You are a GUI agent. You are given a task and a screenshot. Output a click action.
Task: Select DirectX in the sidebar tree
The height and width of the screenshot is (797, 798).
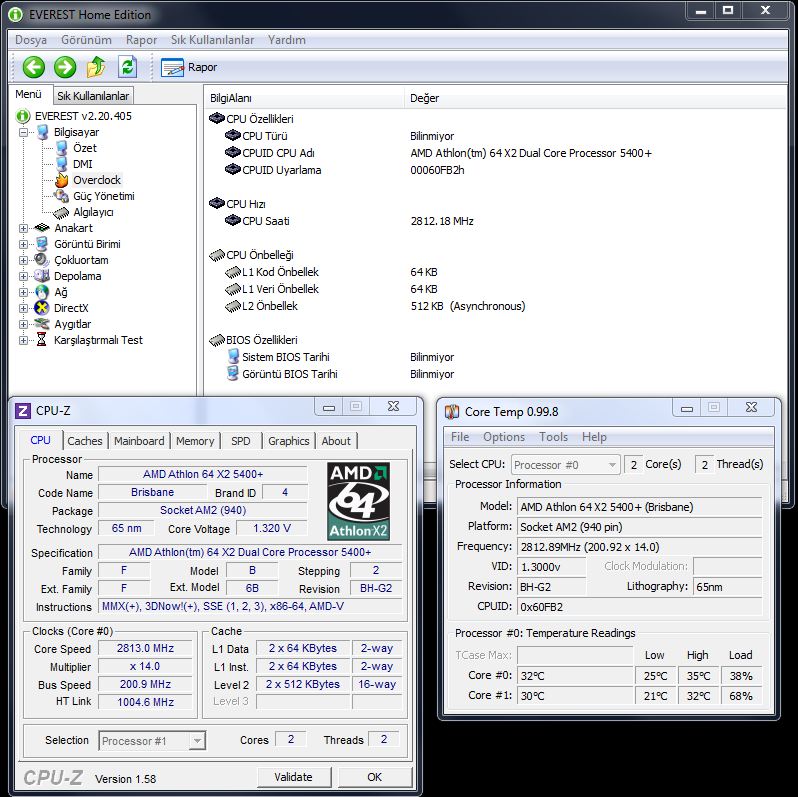point(71,308)
